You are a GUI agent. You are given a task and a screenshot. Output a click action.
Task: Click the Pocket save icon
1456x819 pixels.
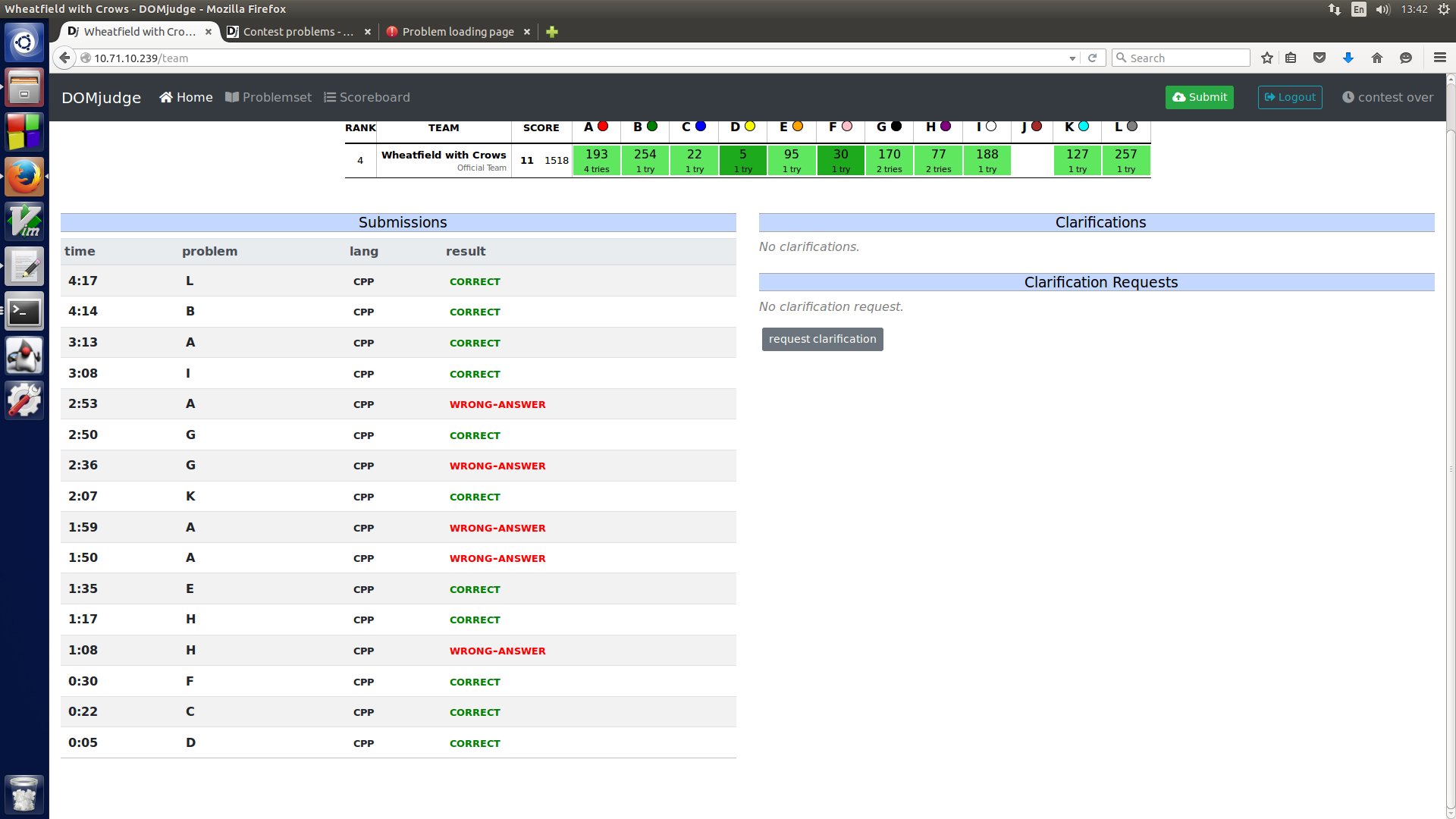tap(1319, 58)
